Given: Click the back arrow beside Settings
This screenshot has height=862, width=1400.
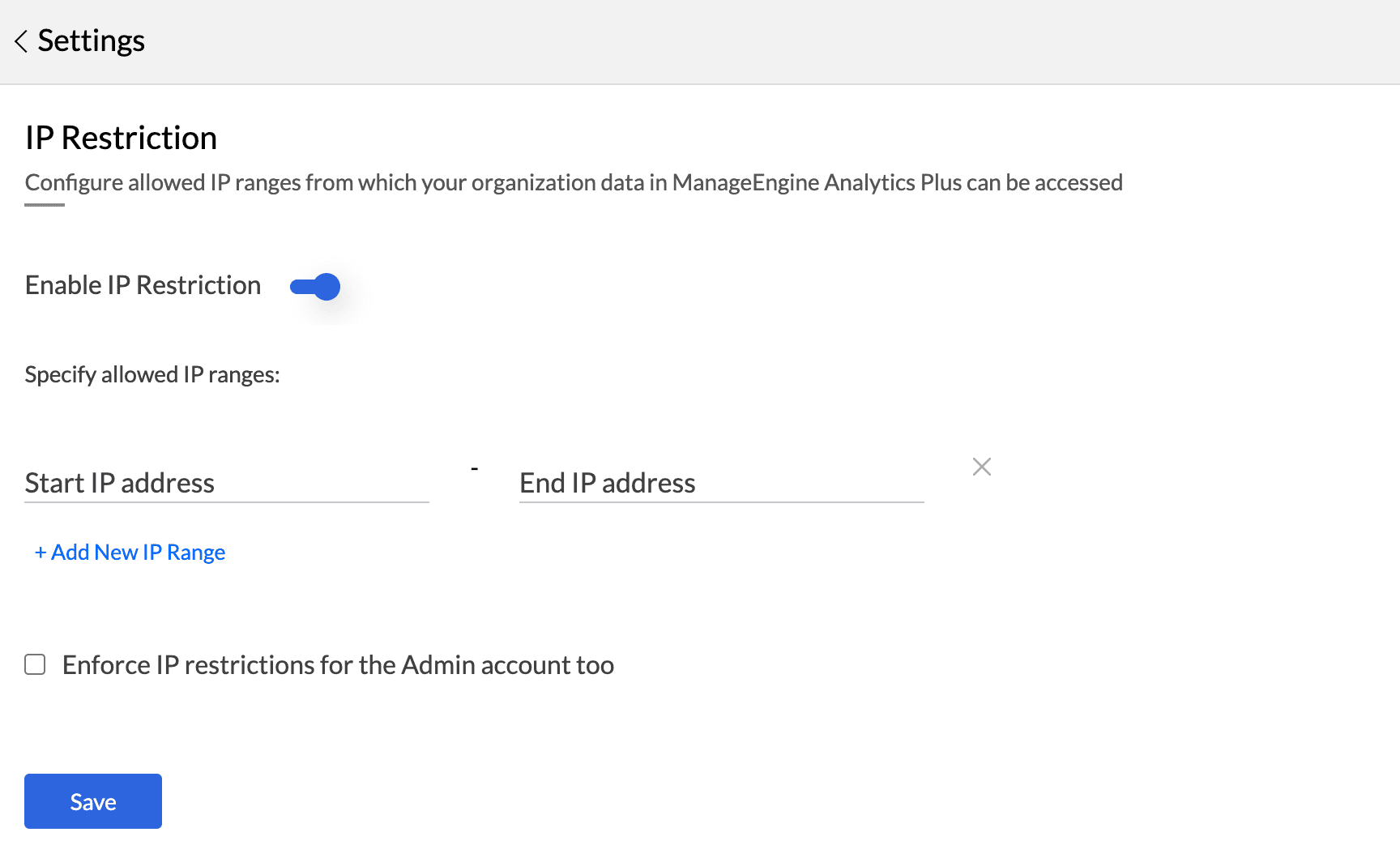Looking at the screenshot, I should pyautogui.click(x=21, y=41).
